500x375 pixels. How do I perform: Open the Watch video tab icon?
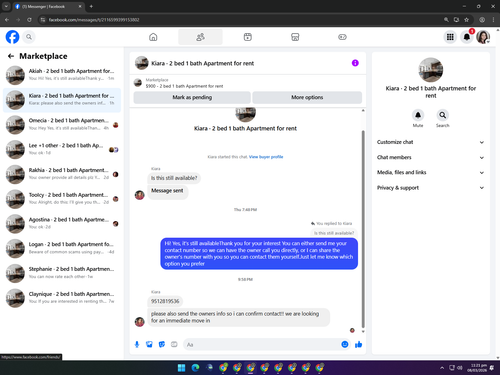pos(248,37)
